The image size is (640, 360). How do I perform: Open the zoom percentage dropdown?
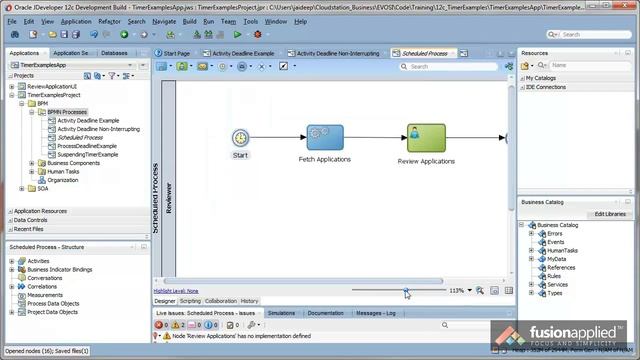(x=469, y=291)
